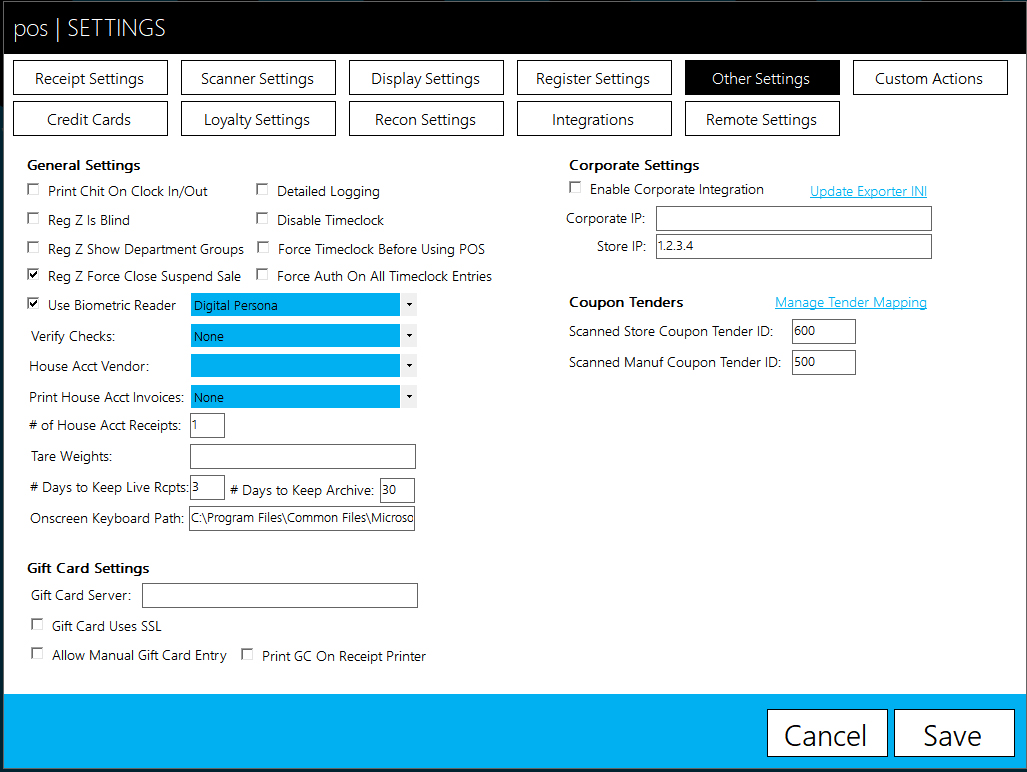Enable Force Timeclock Before Using POS
This screenshot has width=1027, height=772.
tap(263, 248)
